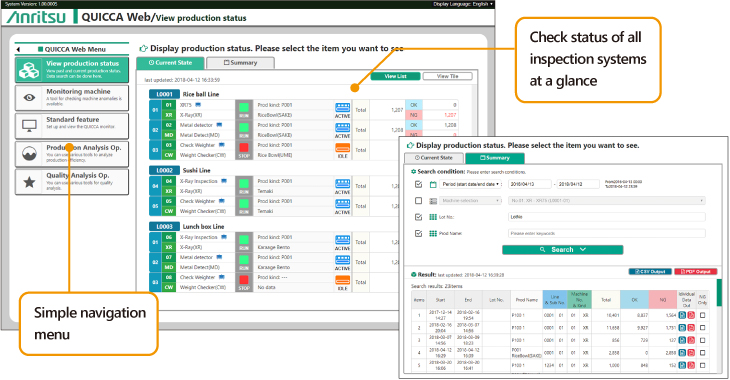Image resolution: width=730 pixels, height=380 pixels.
Task: Click the green Search button
Action: [x=562, y=250]
